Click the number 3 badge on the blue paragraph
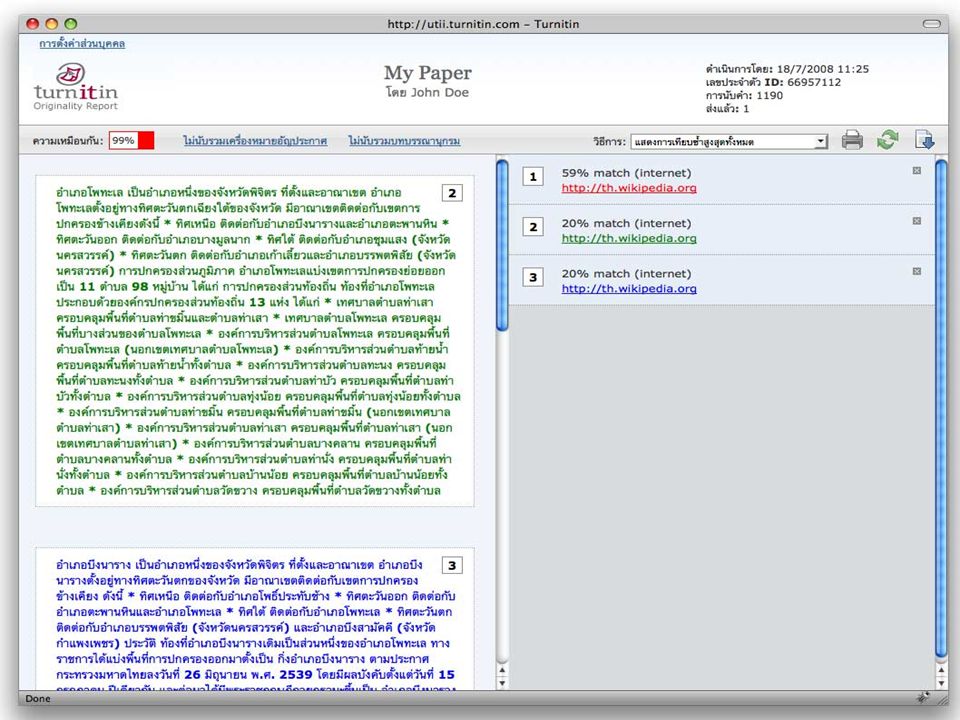The width and height of the screenshot is (960, 720). click(x=452, y=565)
